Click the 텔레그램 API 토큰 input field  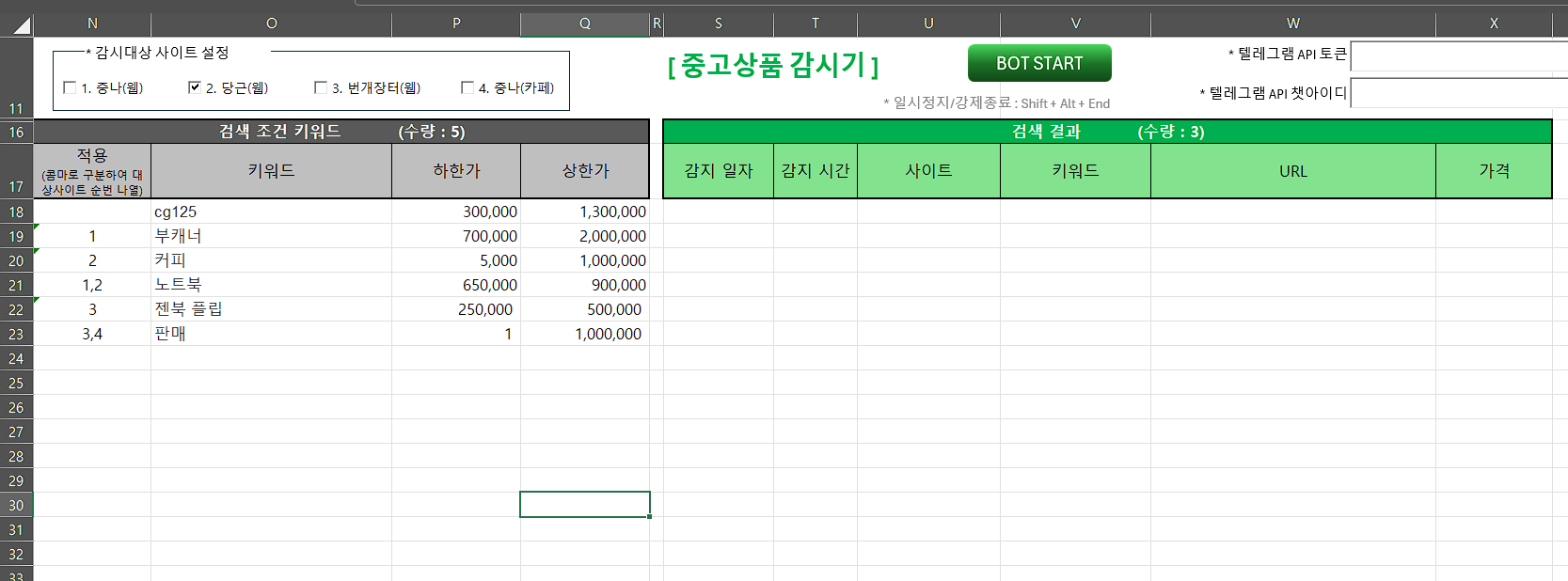1458,56
